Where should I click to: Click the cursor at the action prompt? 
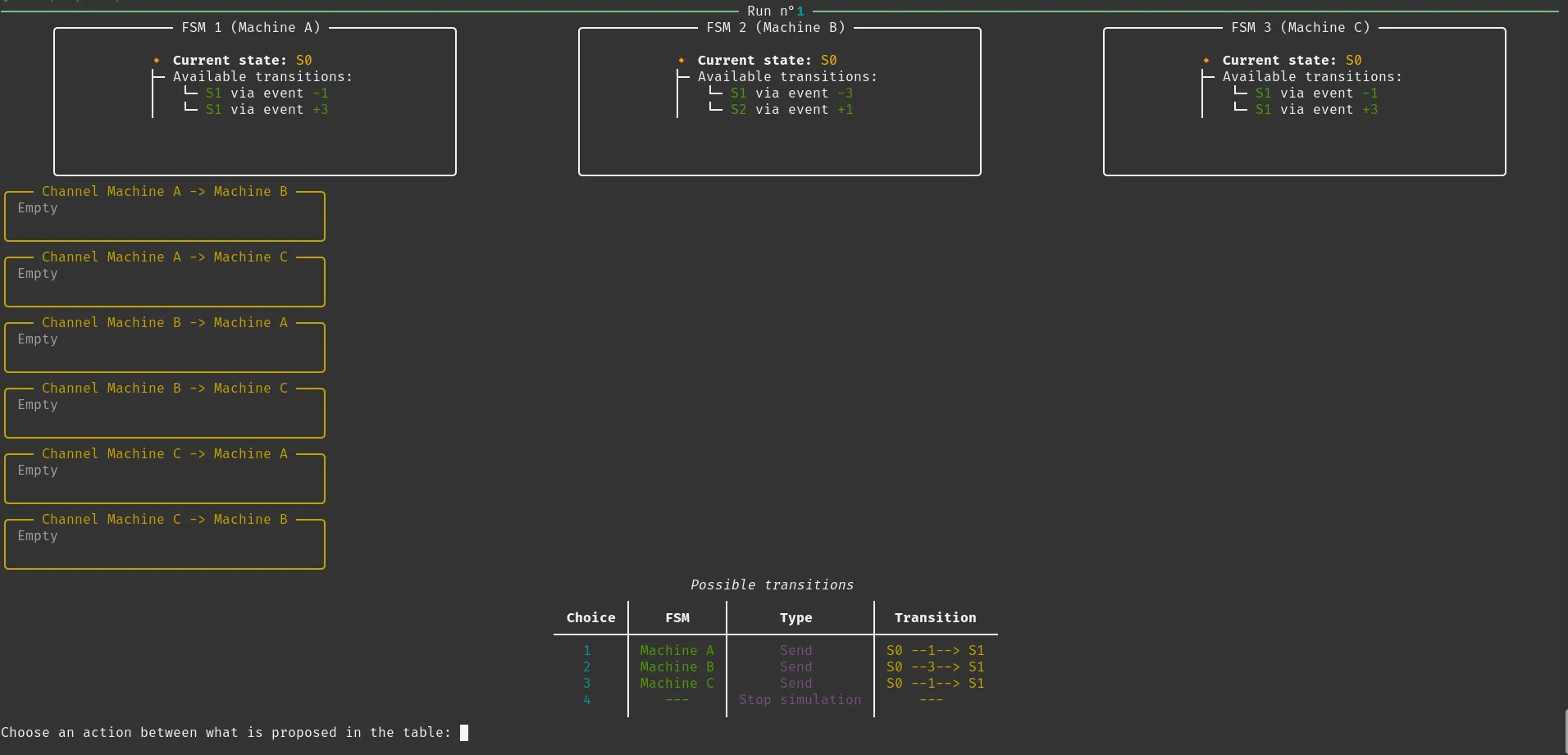(464, 733)
